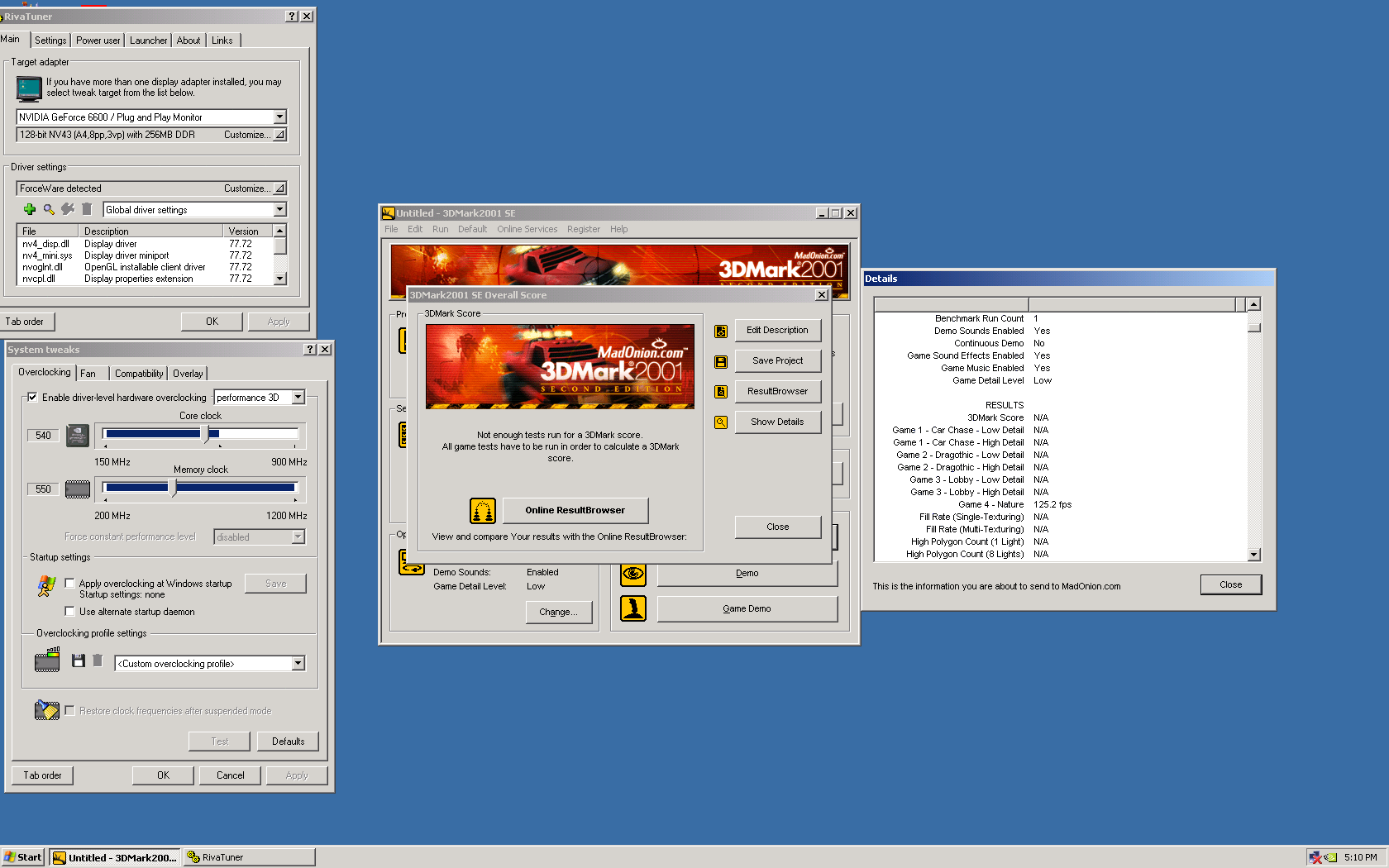Click the trash icon beside Global driver settings

coord(87,209)
